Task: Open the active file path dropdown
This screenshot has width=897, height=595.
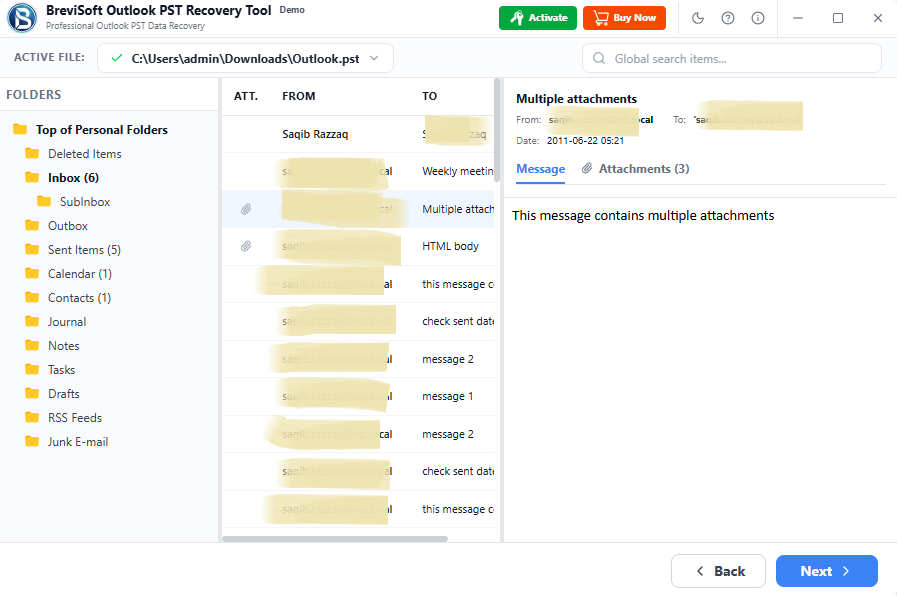Action: coord(245,58)
